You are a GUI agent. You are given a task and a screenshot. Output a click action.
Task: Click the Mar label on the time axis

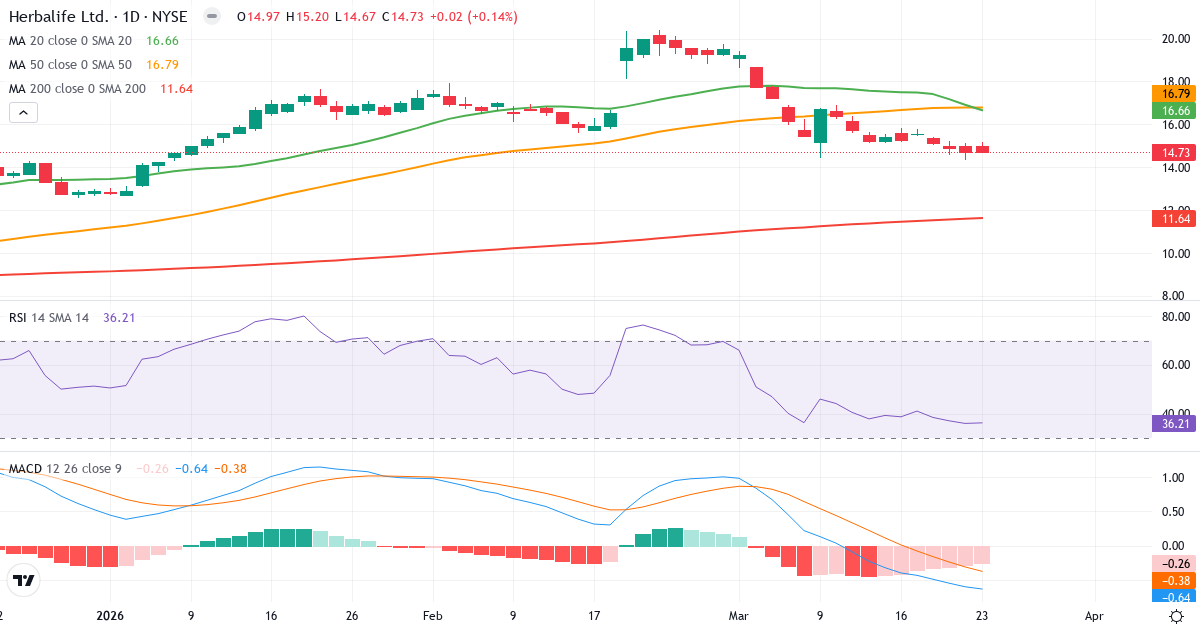739,617
